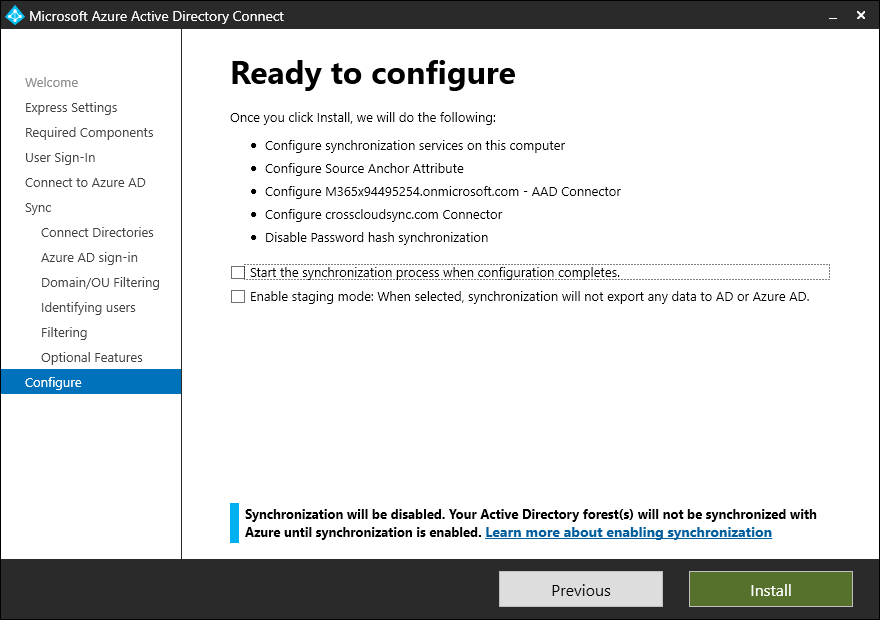880x620 pixels.
Task: Select Connect Directories under Sync
Action: pyautogui.click(x=97, y=232)
